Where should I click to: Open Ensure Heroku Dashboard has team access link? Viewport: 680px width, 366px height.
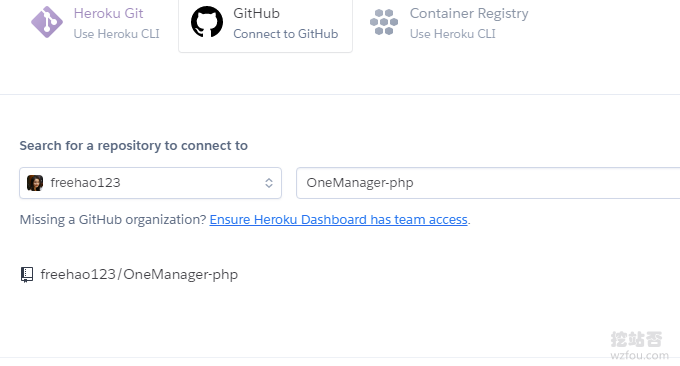pos(338,220)
